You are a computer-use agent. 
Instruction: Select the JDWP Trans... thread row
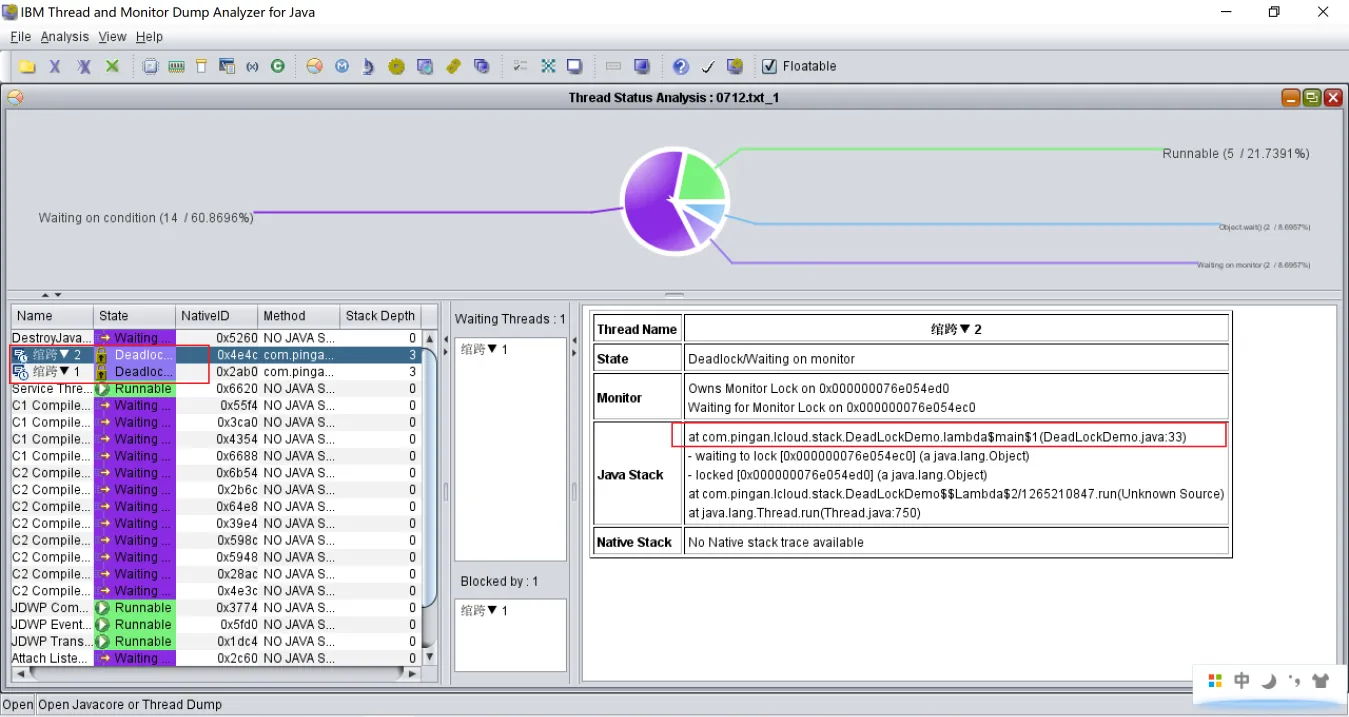pos(215,642)
